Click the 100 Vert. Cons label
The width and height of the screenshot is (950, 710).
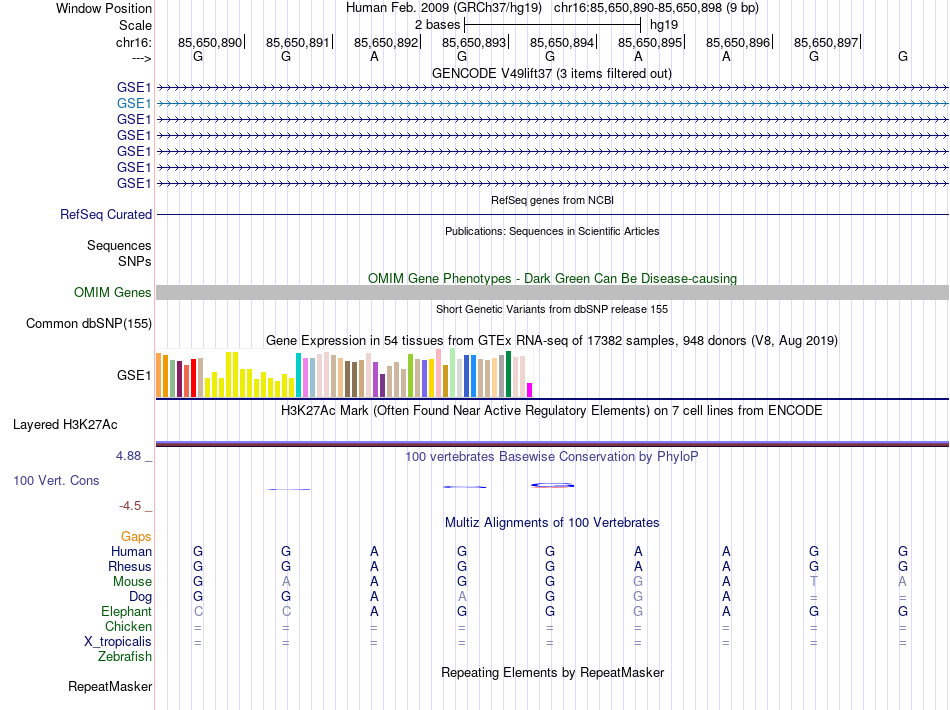pyautogui.click(x=56, y=480)
